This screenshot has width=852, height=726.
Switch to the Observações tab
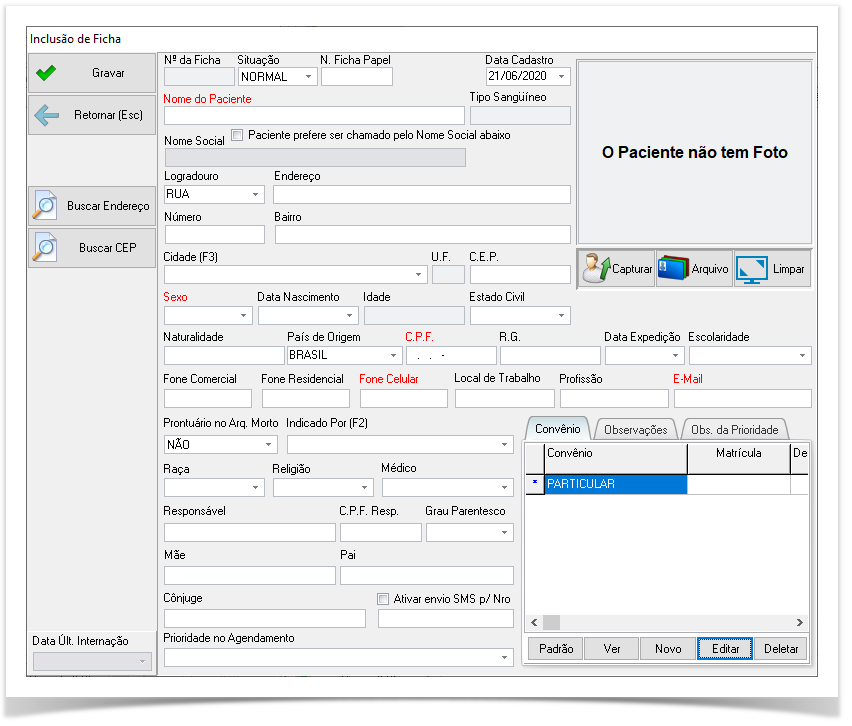tap(636, 430)
